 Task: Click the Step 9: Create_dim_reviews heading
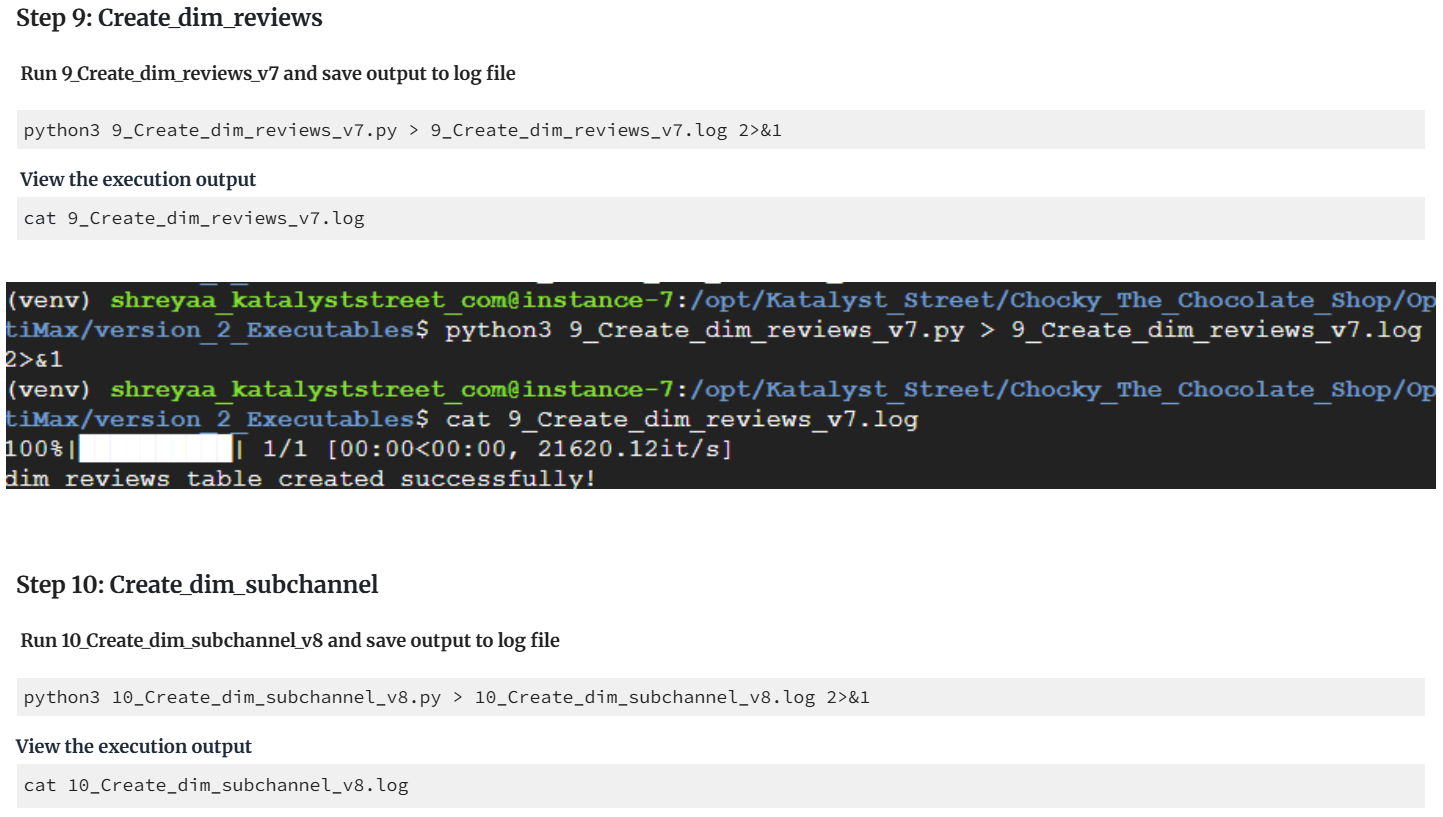point(169,18)
